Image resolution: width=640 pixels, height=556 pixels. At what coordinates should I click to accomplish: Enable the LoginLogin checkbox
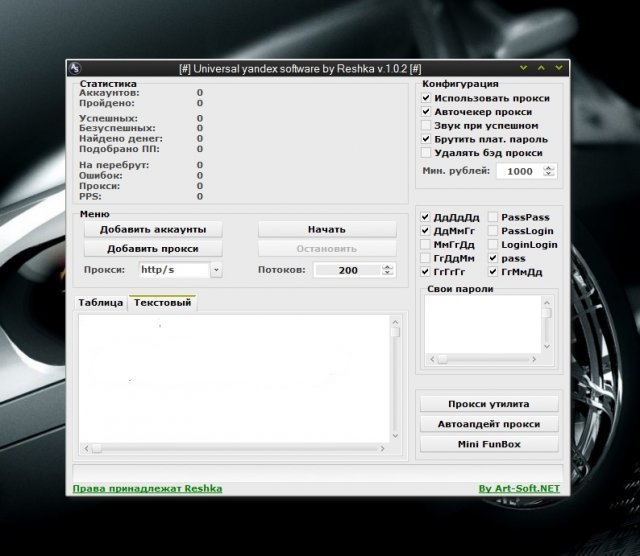[493, 245]
